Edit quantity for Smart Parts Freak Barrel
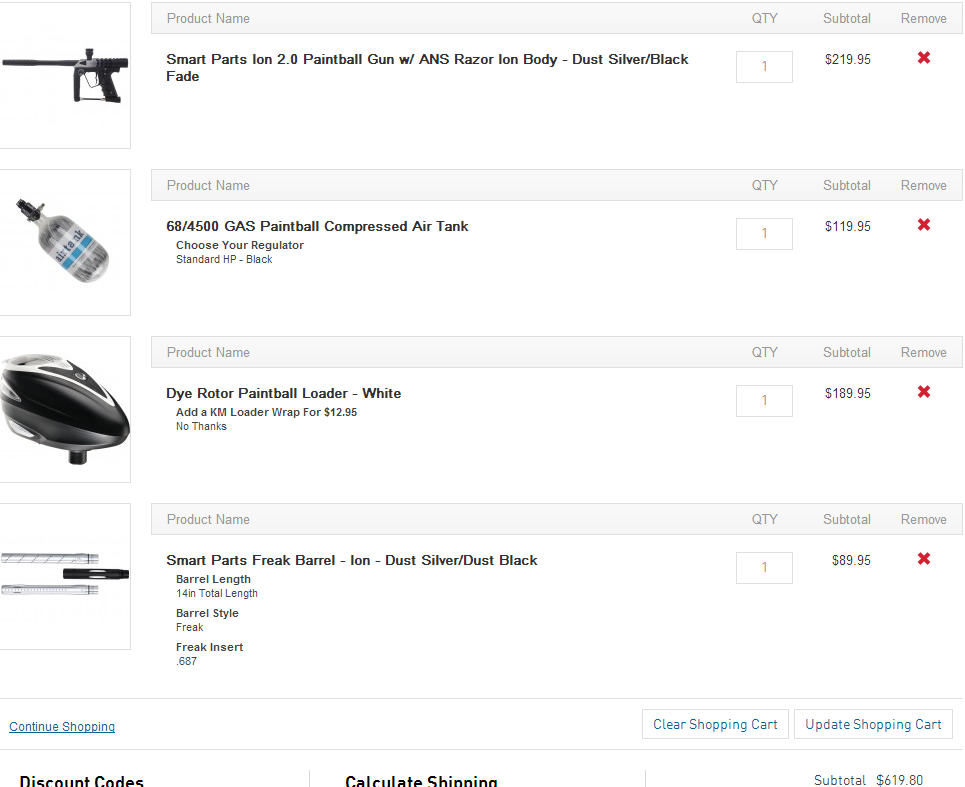This screenshot has width=965, height=787. coord(764,568)
